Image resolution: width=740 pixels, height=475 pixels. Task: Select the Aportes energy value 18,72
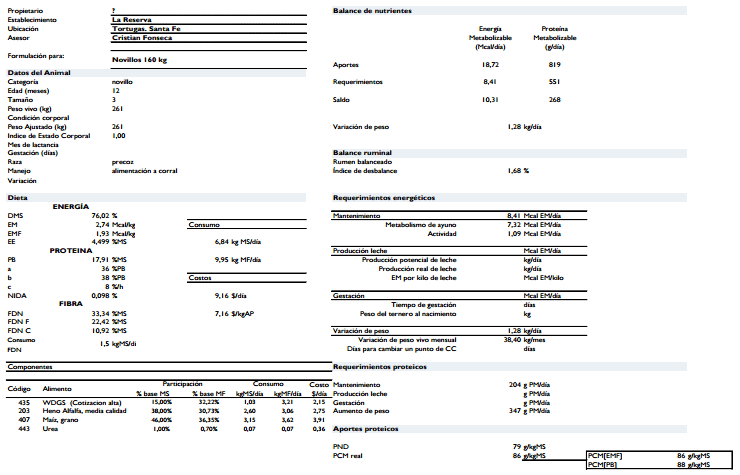coord(490,65)
